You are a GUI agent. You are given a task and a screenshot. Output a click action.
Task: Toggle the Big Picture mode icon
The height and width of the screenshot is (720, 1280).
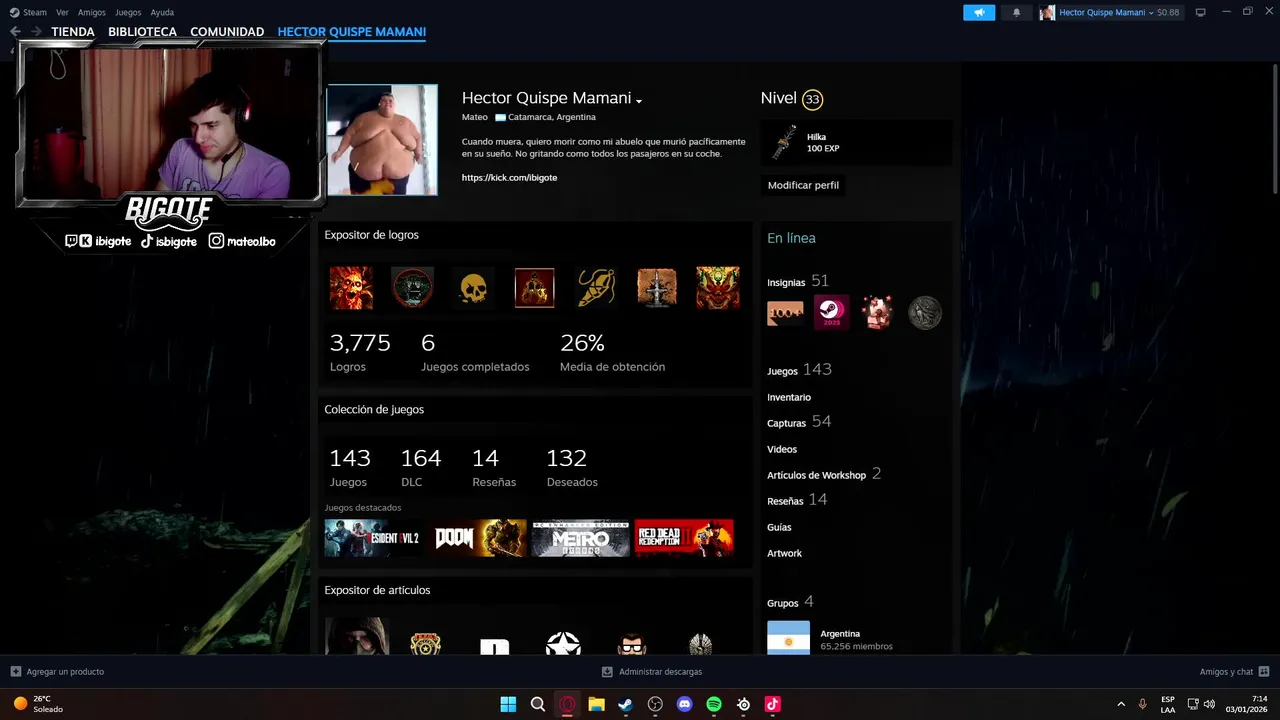[x=1201, y=12]
